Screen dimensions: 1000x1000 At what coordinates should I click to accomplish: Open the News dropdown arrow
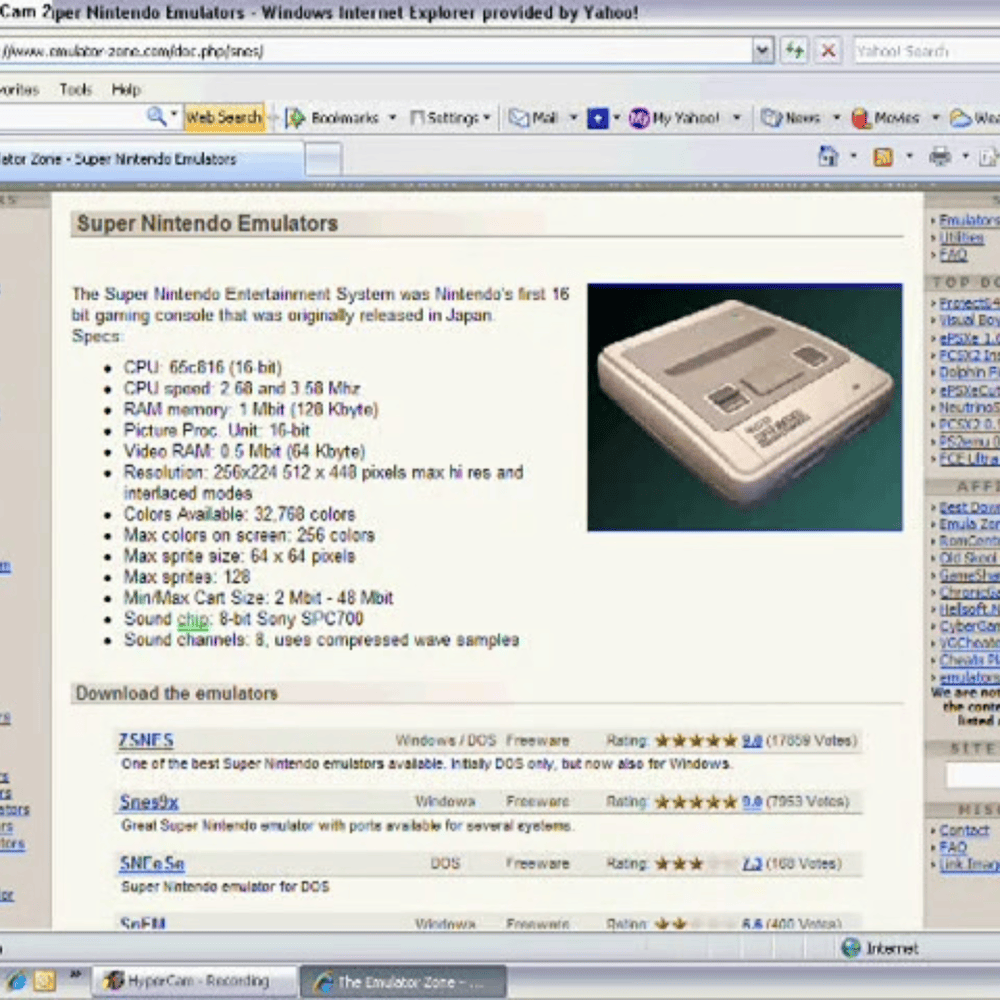pos(836,118)
